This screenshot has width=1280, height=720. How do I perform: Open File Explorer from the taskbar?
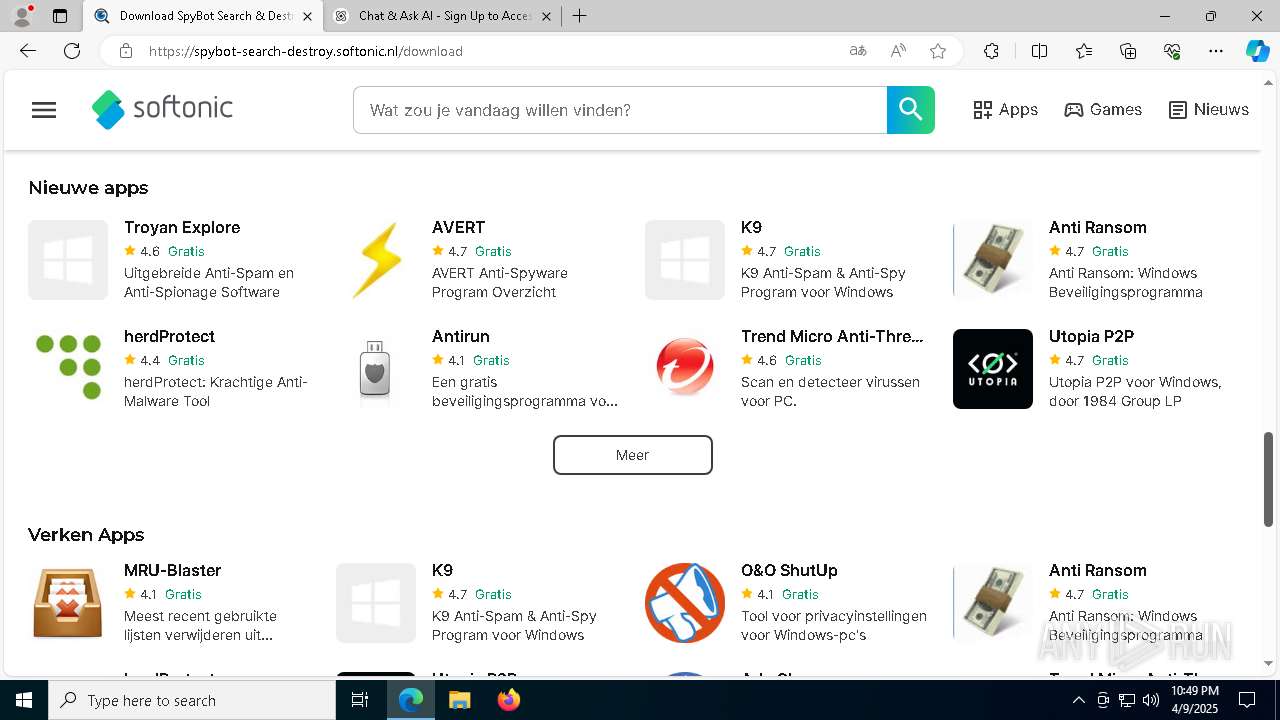[x=459, y=700]
